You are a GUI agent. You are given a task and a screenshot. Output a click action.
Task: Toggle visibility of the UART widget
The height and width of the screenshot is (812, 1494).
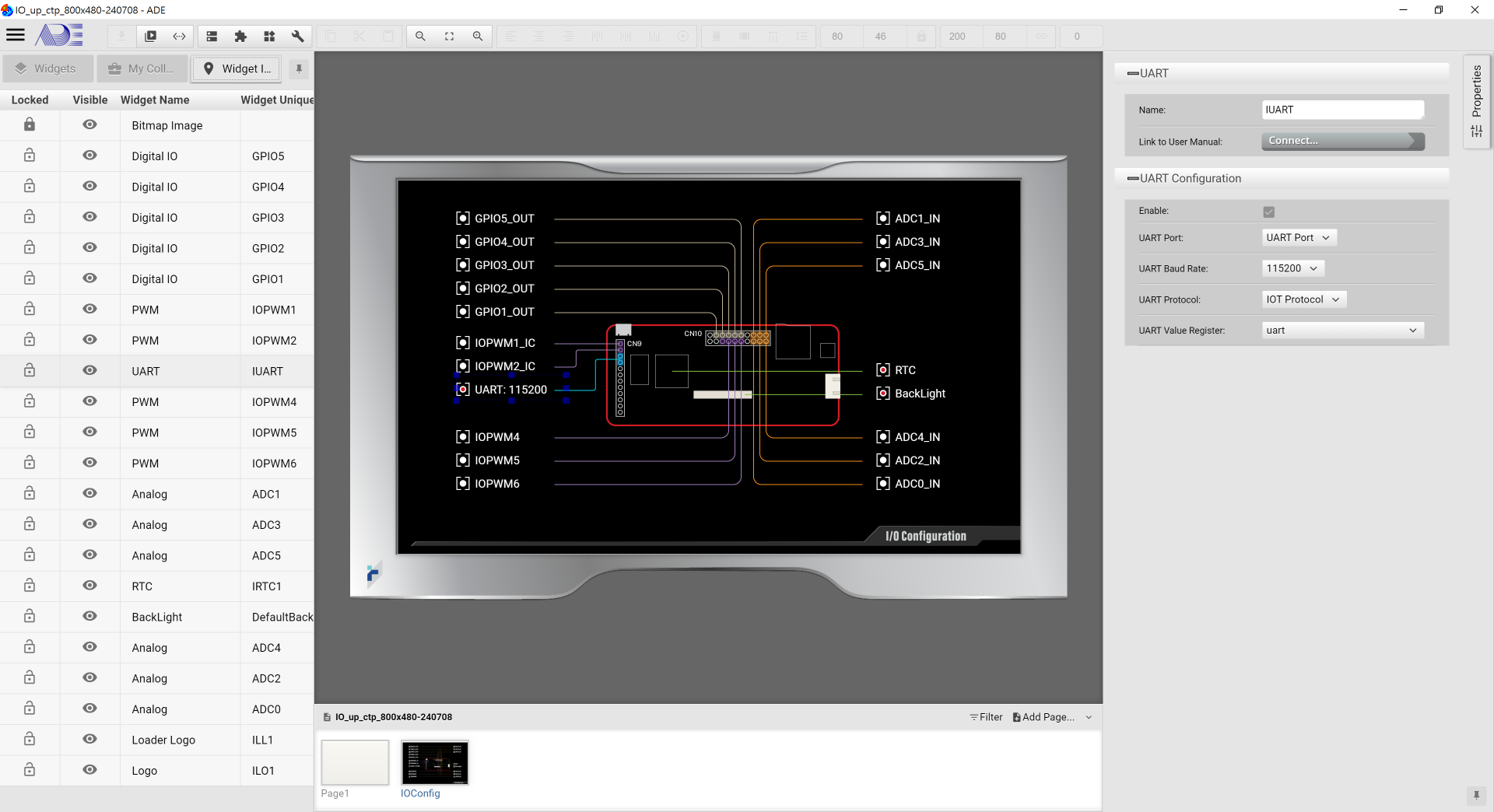coord(89,371)
